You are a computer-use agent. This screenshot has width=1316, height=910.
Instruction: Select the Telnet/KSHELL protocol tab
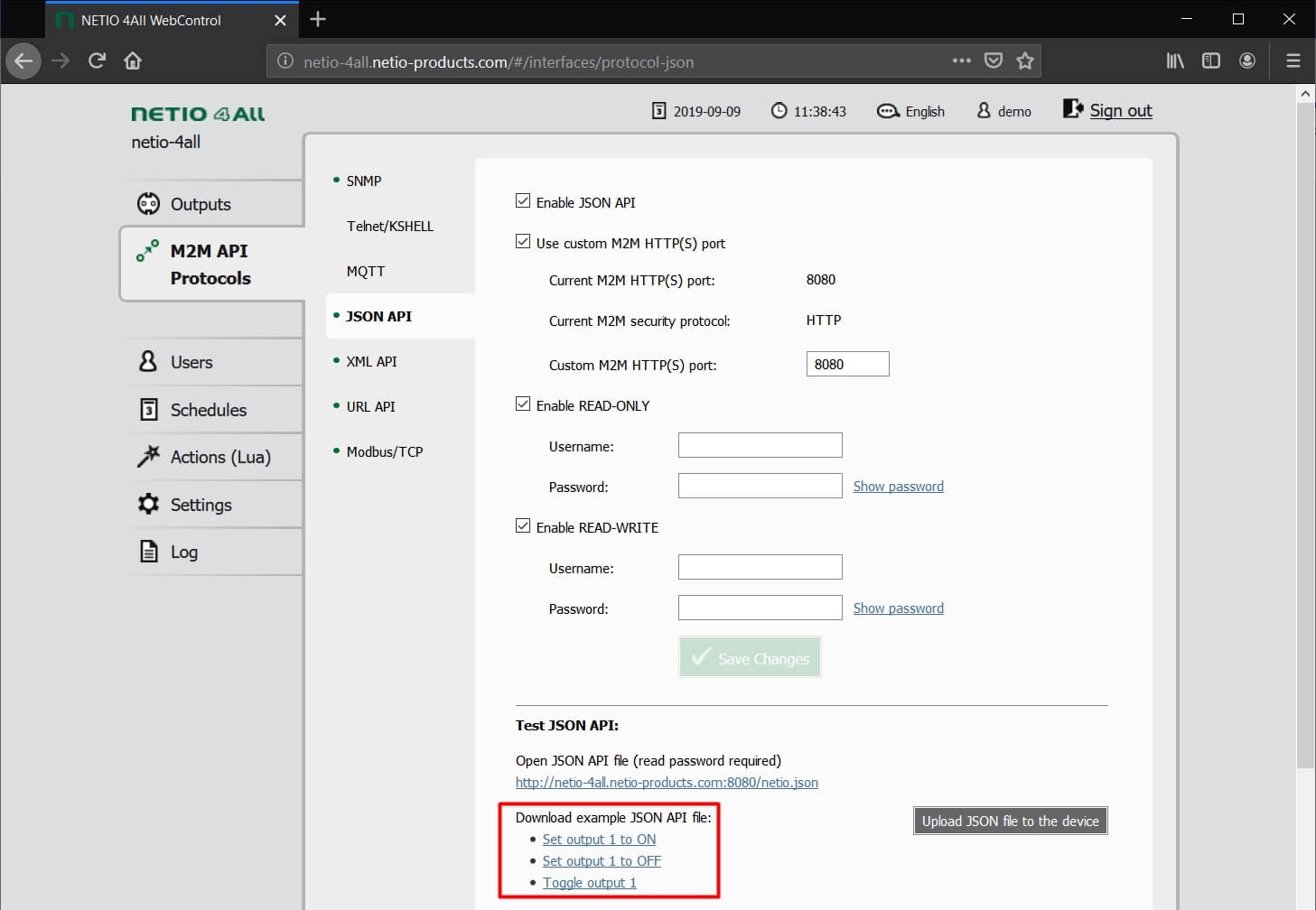[390, 226]
